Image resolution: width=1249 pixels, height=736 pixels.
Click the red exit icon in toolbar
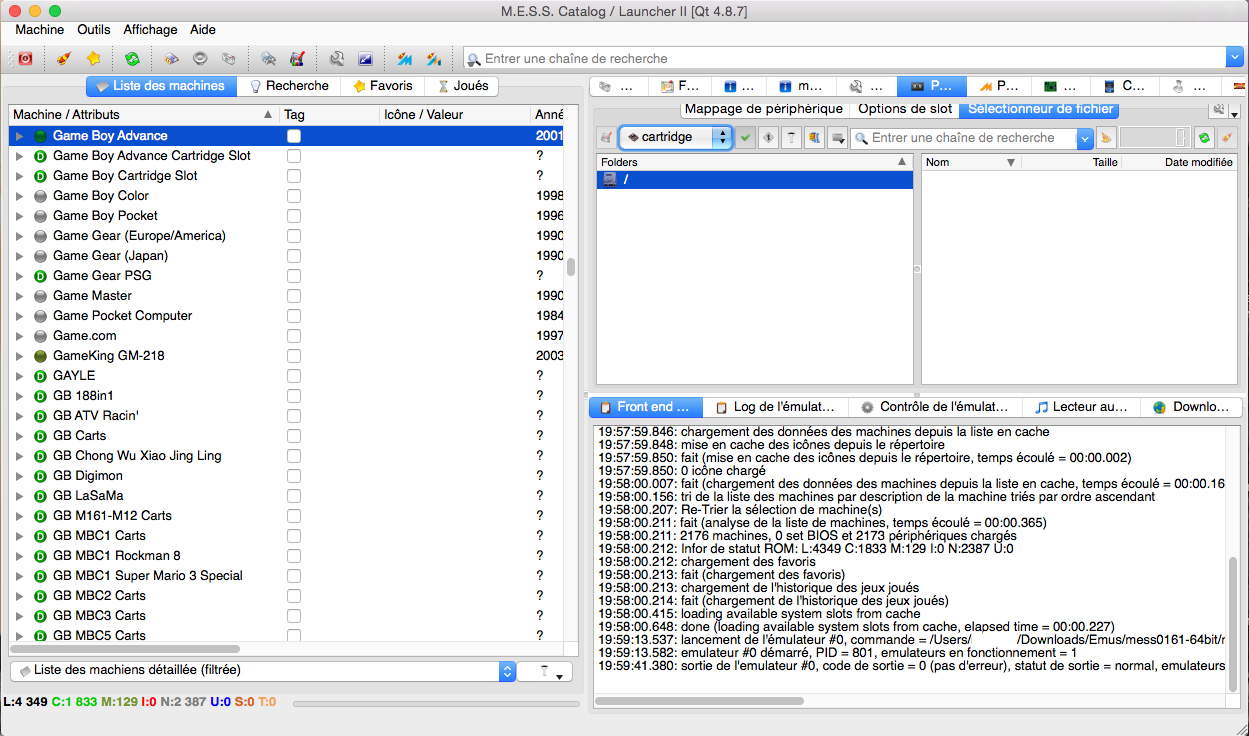pos(25,59)
